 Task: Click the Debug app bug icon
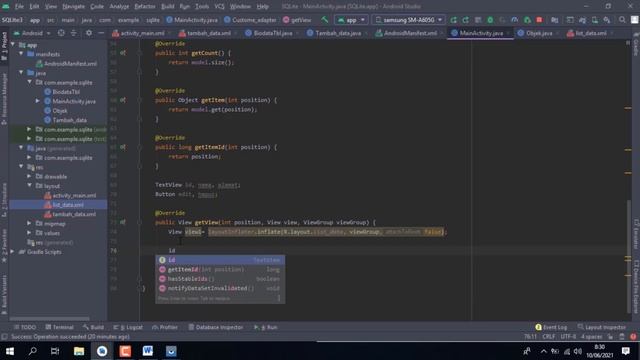490,20
